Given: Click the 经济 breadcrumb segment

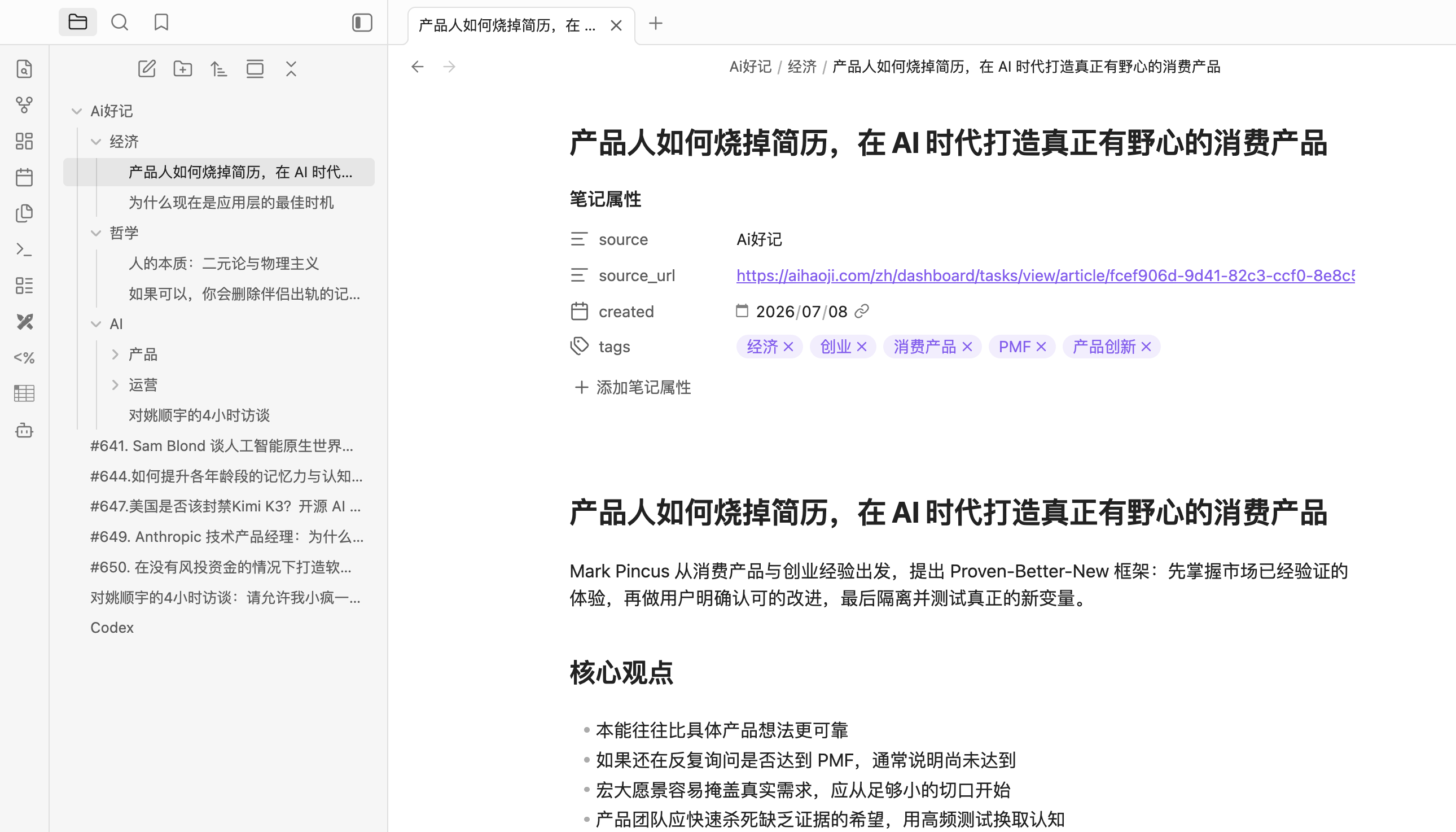Looking at the screenshot, I should [x=802, y=67].
